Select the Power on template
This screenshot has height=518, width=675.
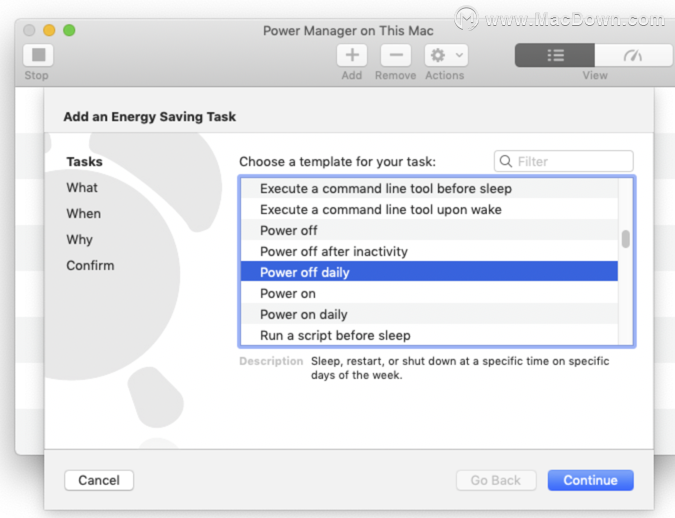[x=429, y=293]
